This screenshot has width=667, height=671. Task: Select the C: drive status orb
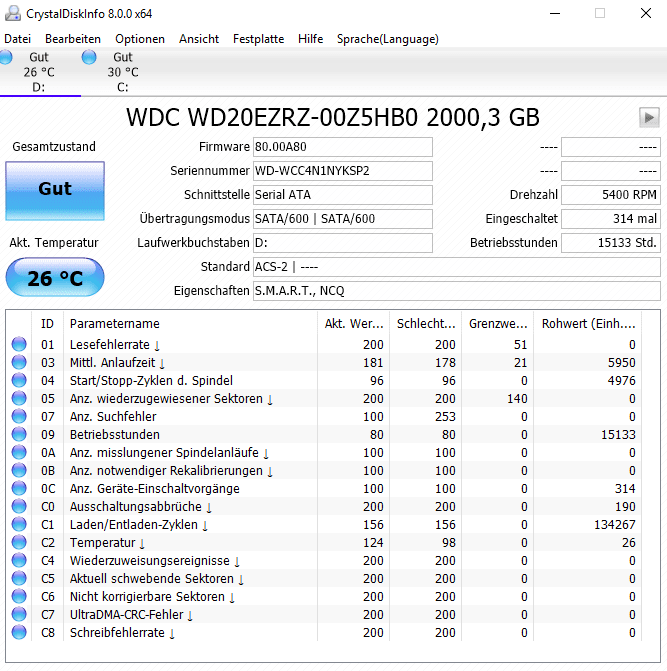point(89,57)
